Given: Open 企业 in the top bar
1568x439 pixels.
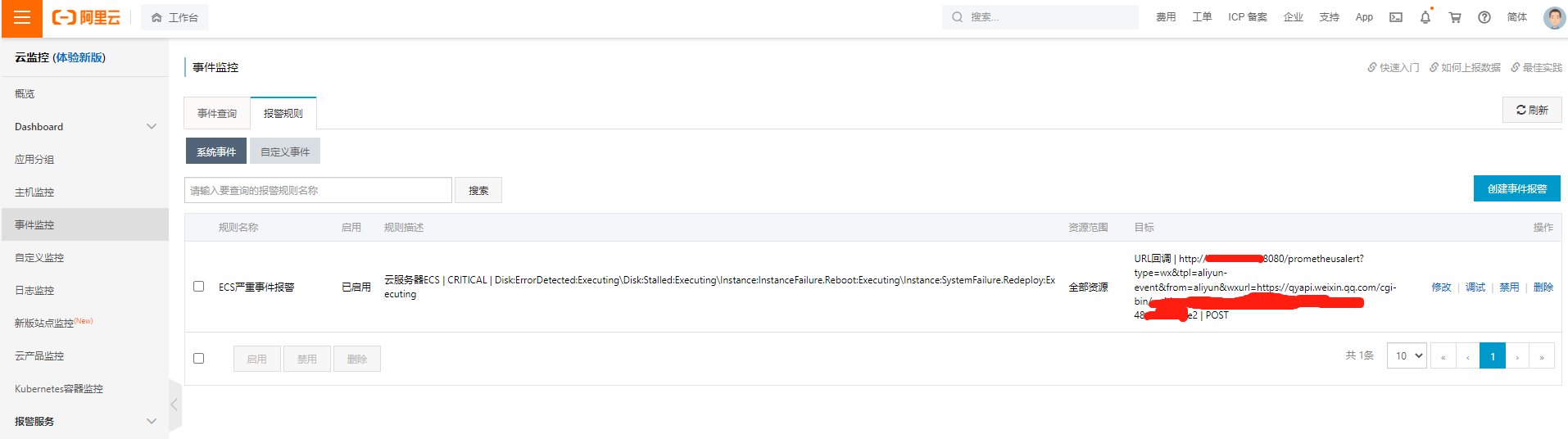Looking at the screenshot, I should (x=1294, y=17).
